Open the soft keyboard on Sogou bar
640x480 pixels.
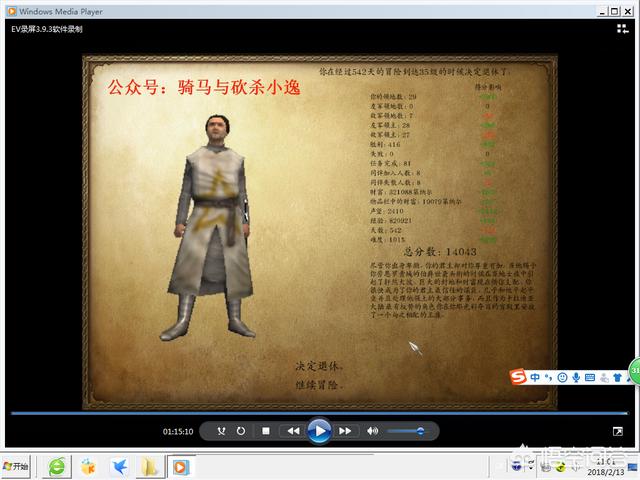pyautogui.click(x=590, y=378)
